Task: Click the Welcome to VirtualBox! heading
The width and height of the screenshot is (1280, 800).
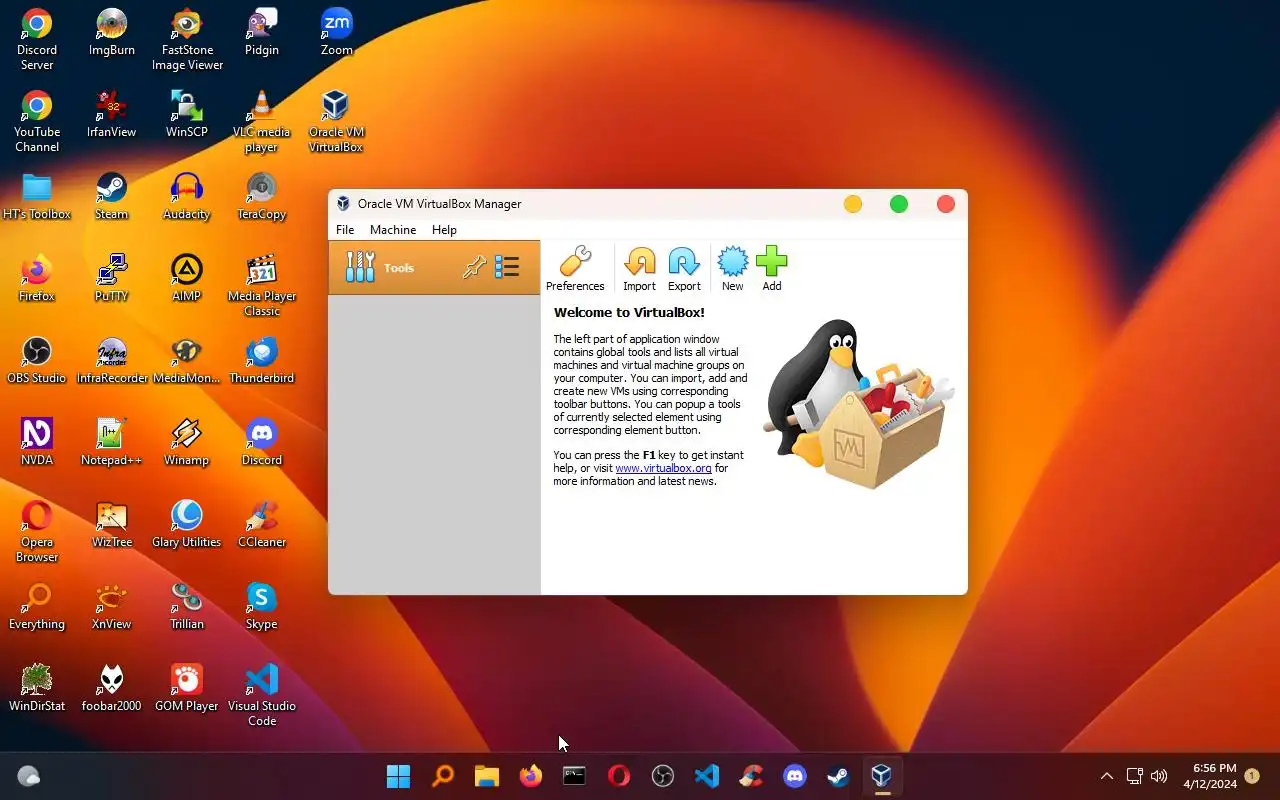Action: coord(629,312)
